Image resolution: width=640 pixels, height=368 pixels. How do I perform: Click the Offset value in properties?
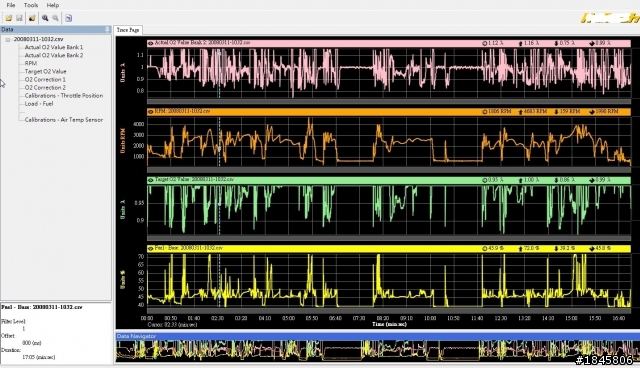(x=31, y=343)
